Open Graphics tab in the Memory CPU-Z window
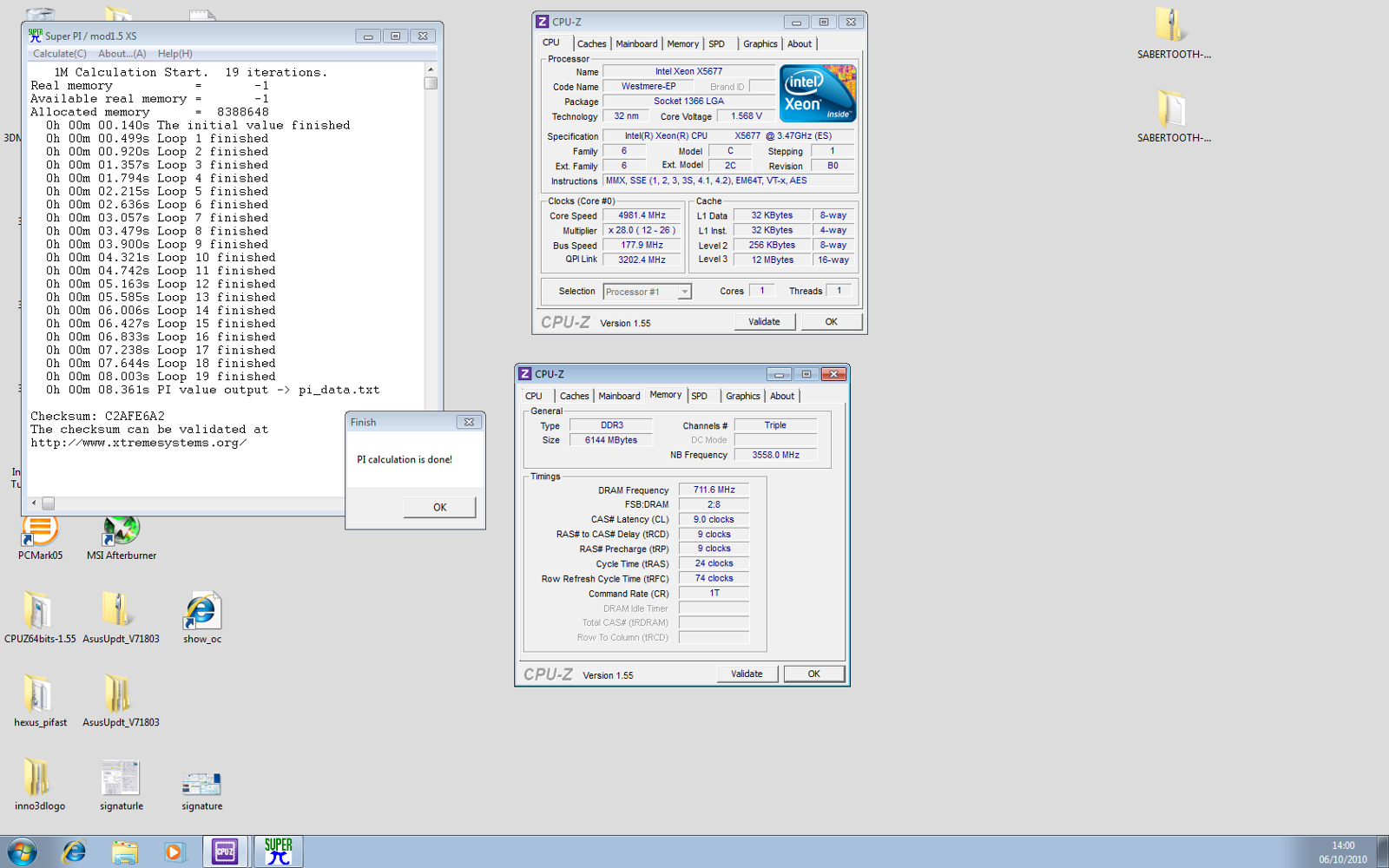The height and width of the screenshot is (868, 1389). tap(743, 396)
